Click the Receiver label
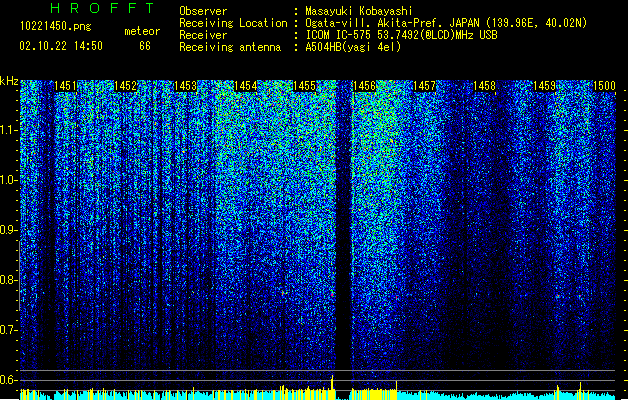This screenshot has height=400, width=629. pyautogui.click(x=203, y=35)
